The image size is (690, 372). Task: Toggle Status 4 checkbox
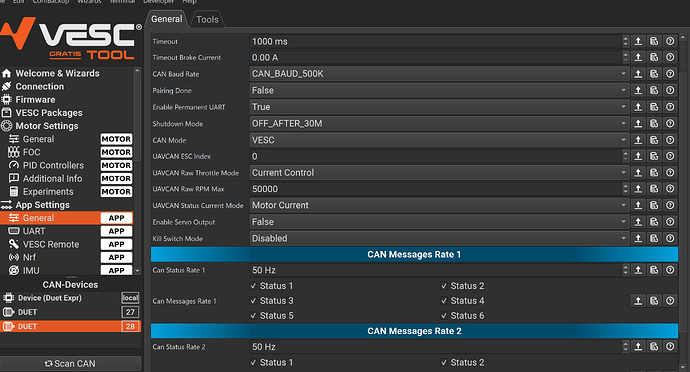tap(462, 301)
